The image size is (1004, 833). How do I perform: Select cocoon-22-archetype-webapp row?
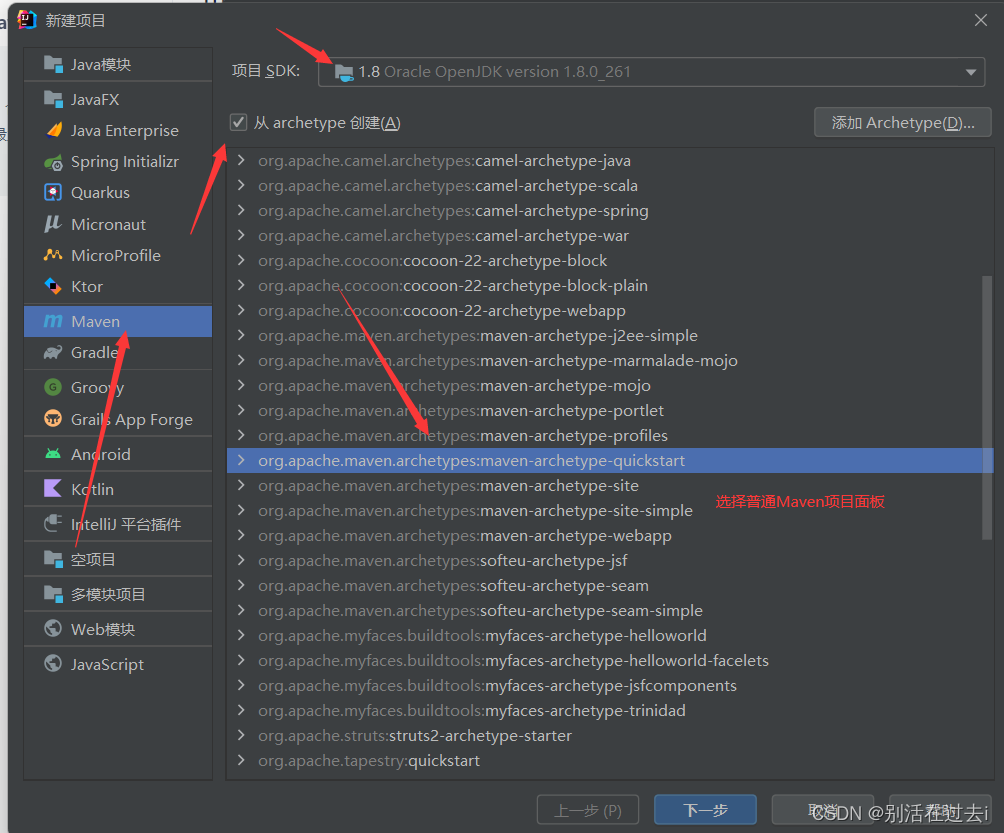pos(610,310)
